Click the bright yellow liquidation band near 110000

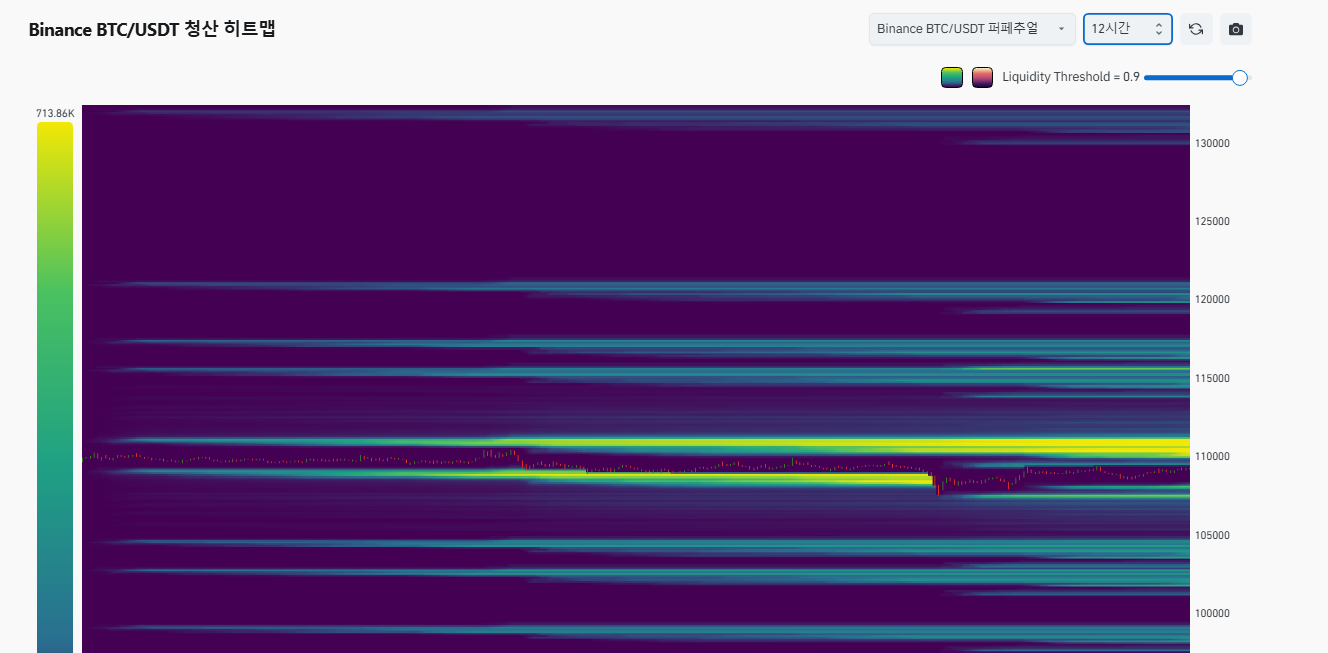click(850, 445)
